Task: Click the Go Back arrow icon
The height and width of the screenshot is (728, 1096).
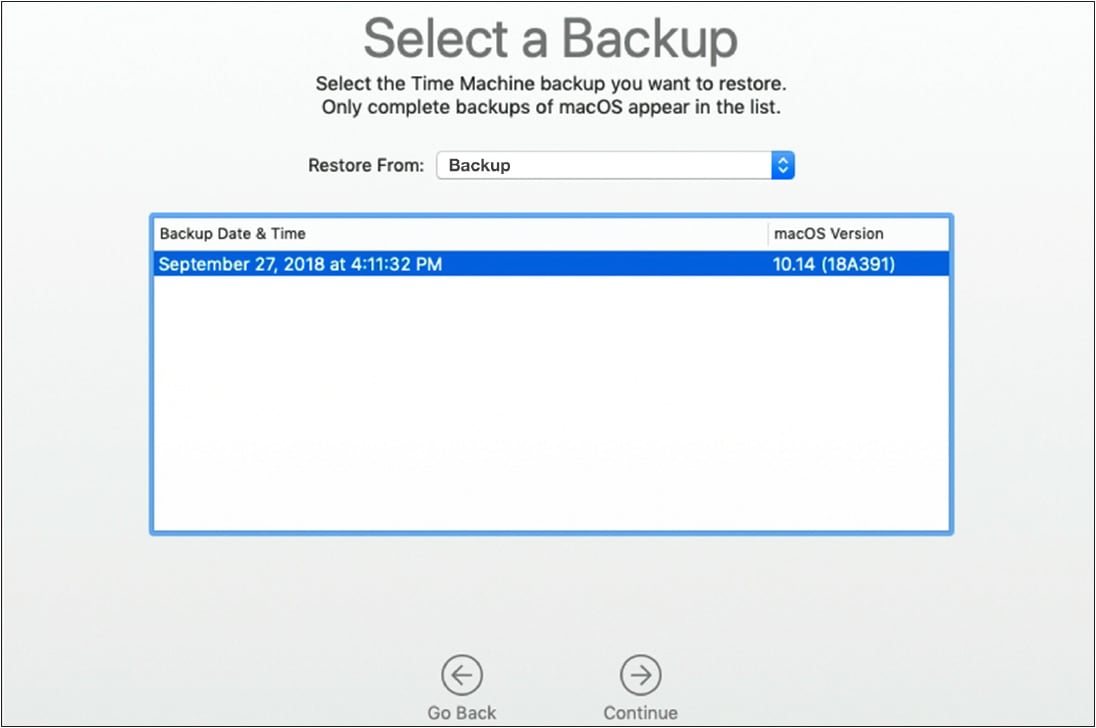Action: click(x=461, y=674)
